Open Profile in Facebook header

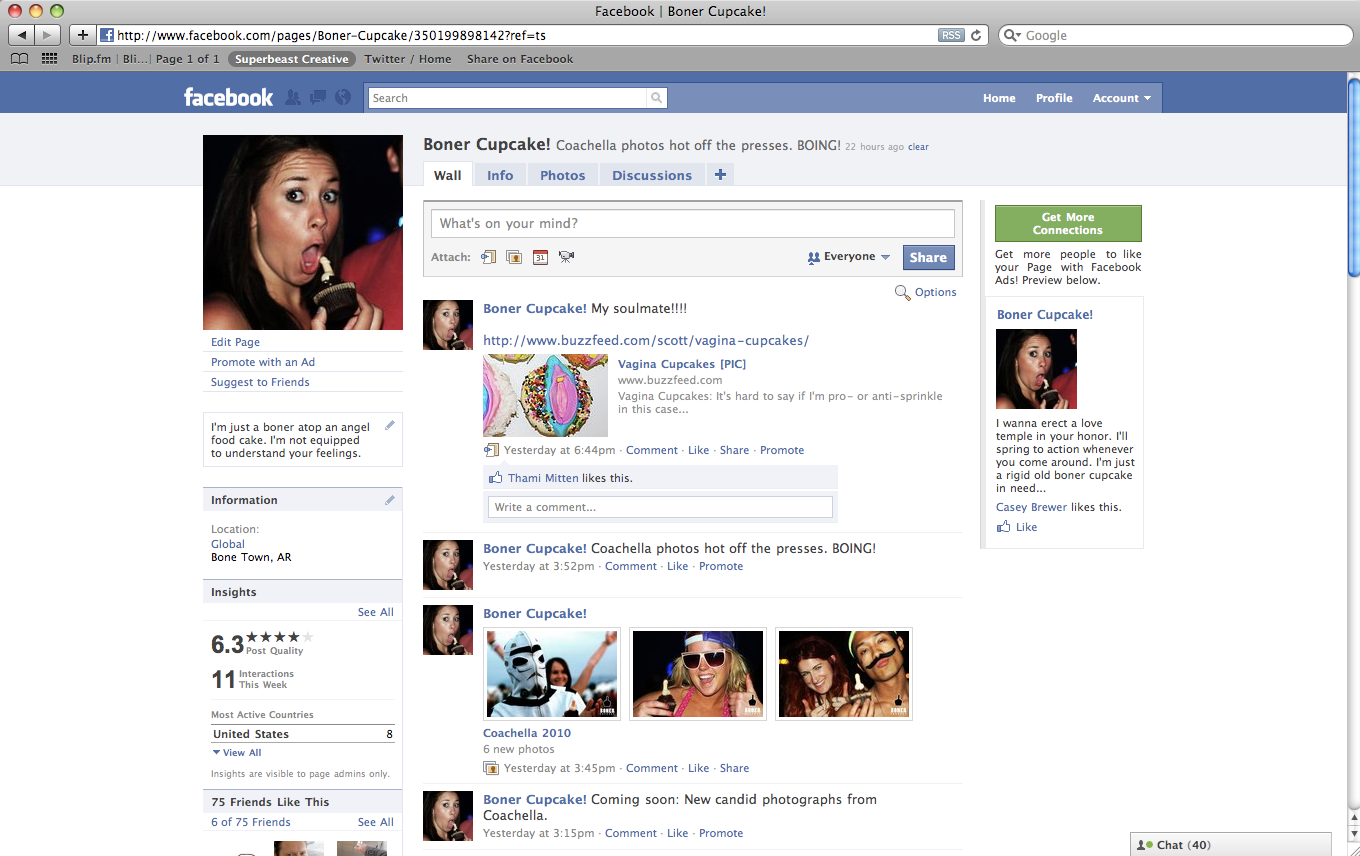tap(1054, 98)
